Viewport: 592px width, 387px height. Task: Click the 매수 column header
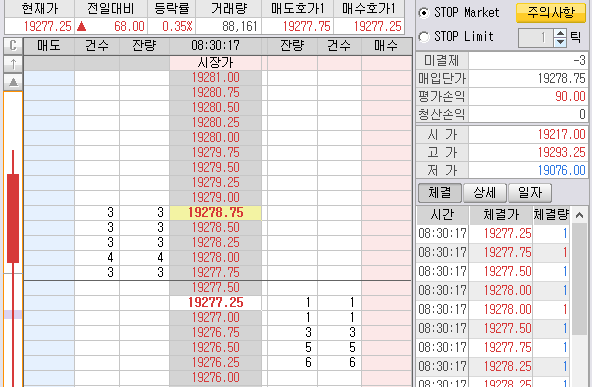click(386, 46)
